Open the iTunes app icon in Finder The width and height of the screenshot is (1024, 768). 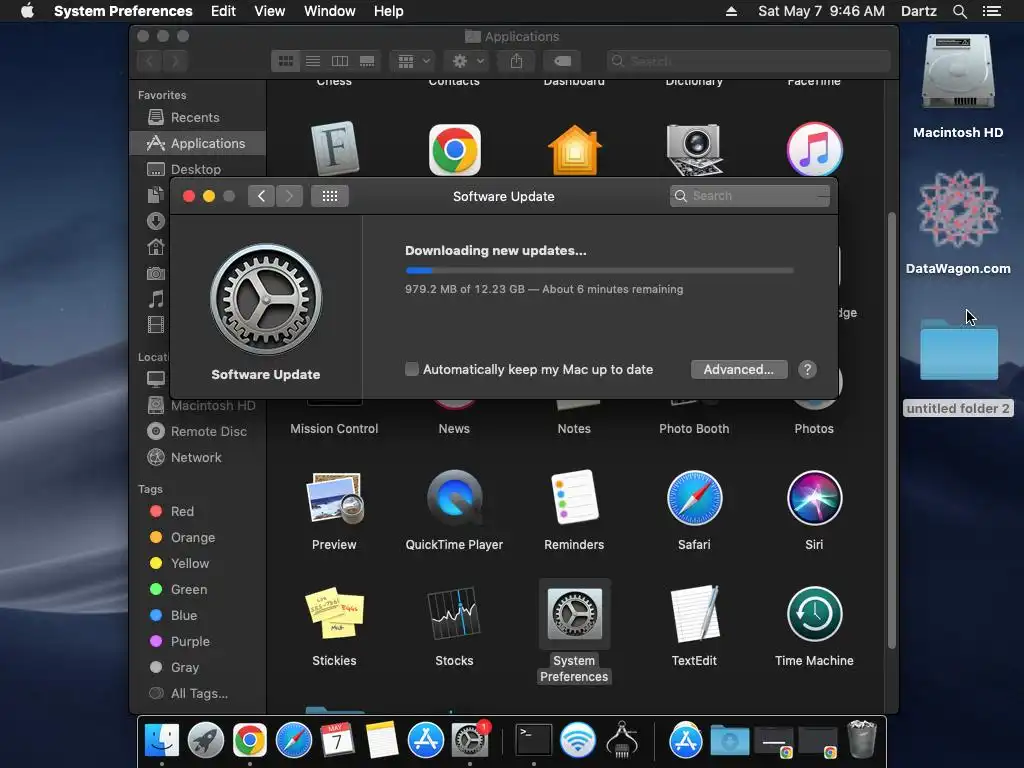814,150
